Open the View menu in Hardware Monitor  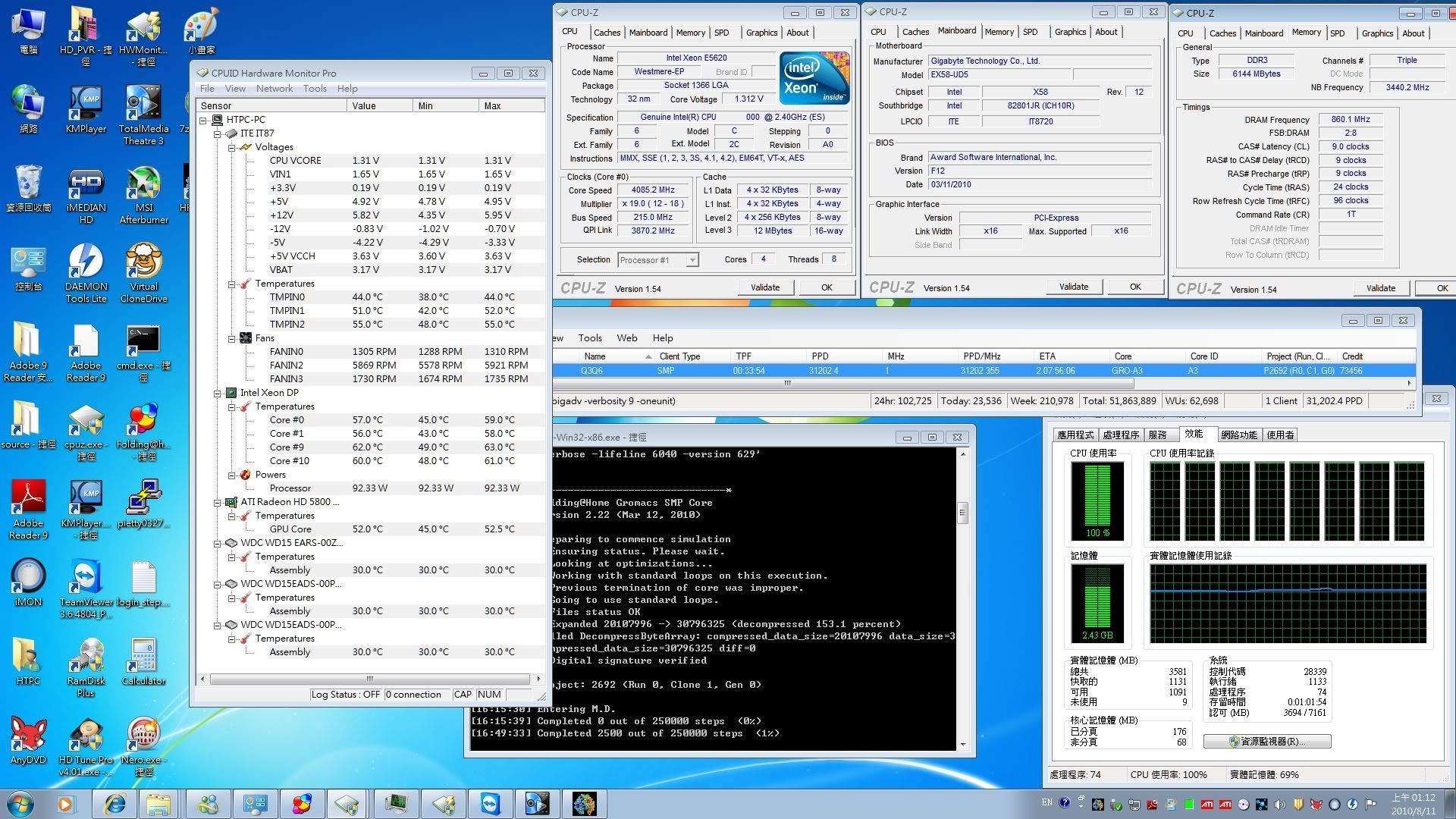(235, 89)
